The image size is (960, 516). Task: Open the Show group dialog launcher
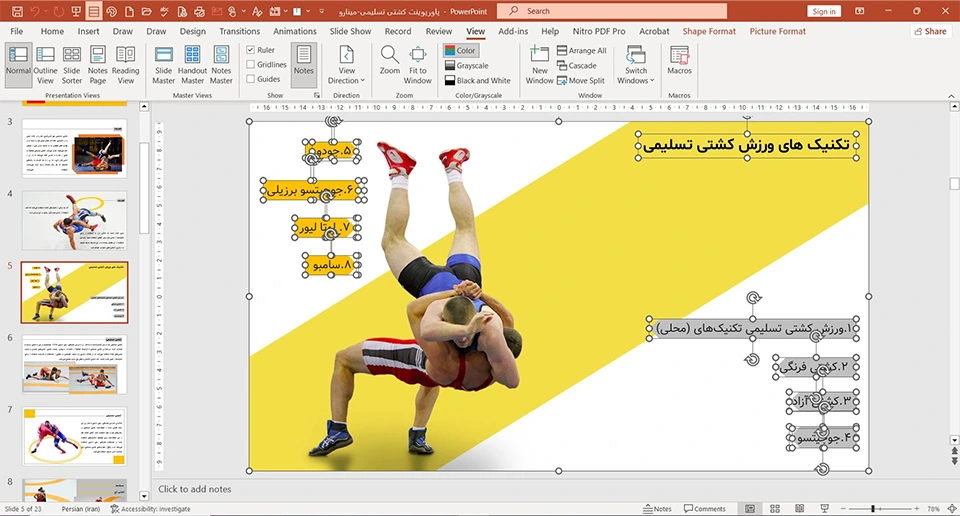(317, 95)
